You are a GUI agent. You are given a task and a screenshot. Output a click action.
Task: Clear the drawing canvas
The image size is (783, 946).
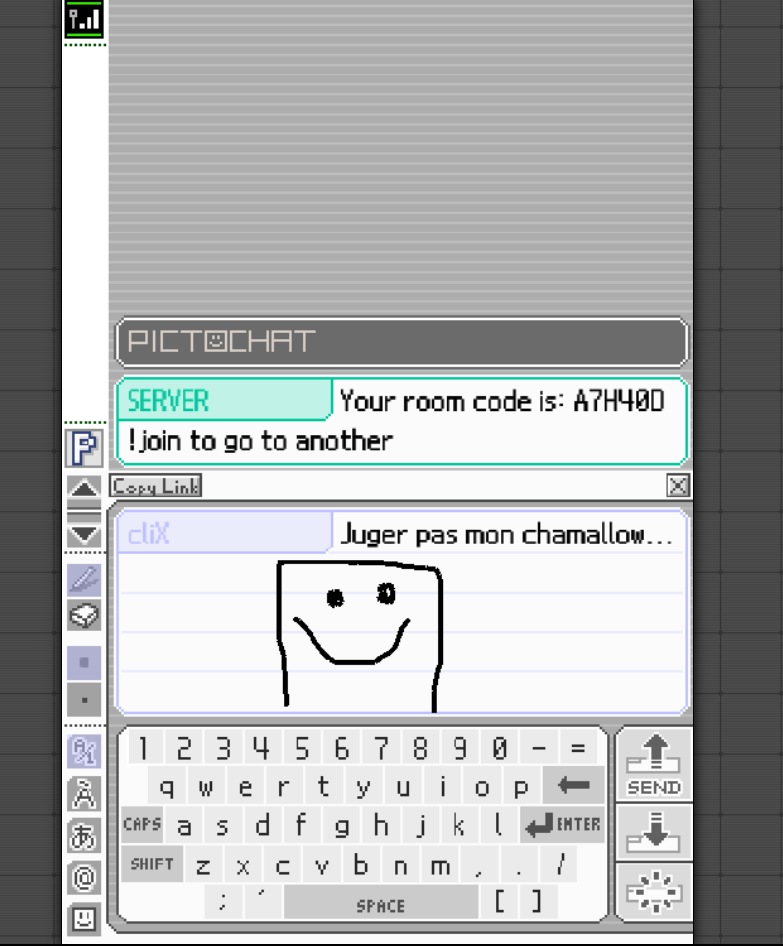point(654,892)
